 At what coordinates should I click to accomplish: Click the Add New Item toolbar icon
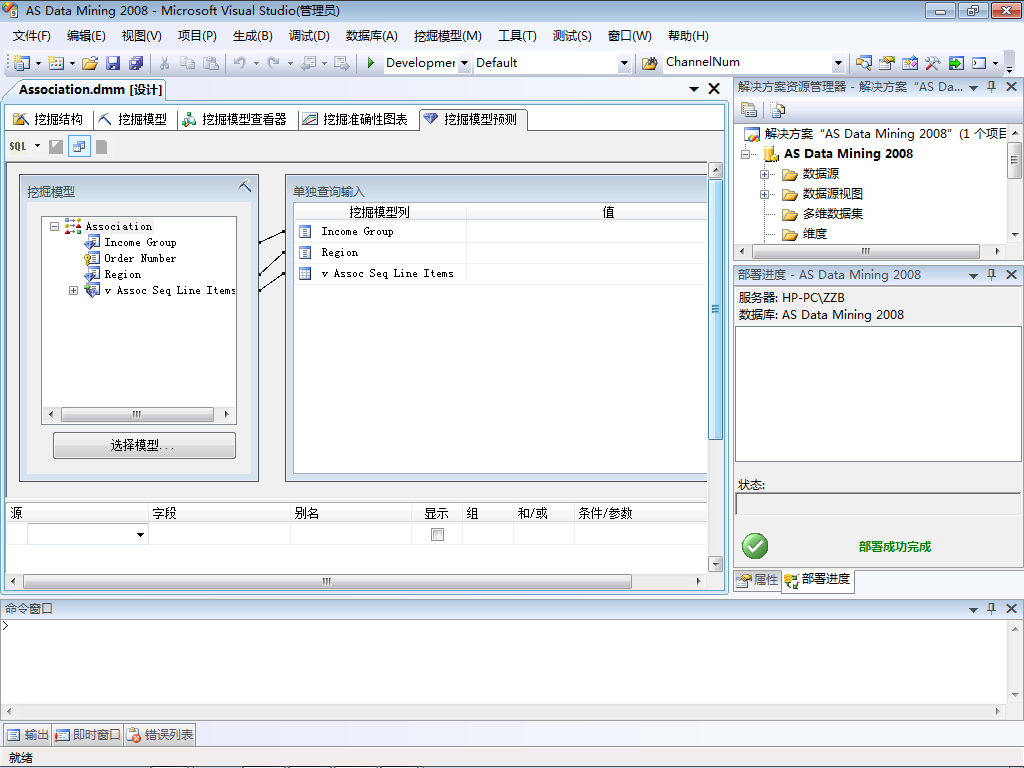click(56, 63)
